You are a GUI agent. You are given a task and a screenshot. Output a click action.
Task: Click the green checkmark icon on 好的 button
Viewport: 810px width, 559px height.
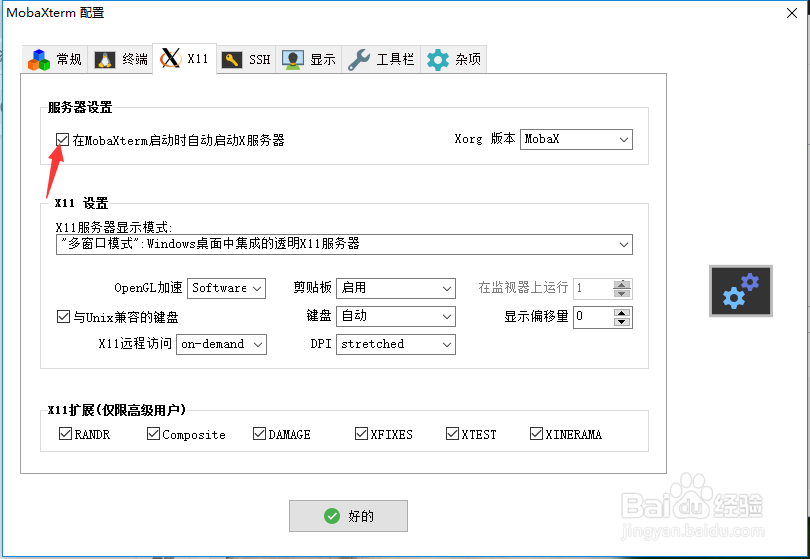click(x=332, y=516)
